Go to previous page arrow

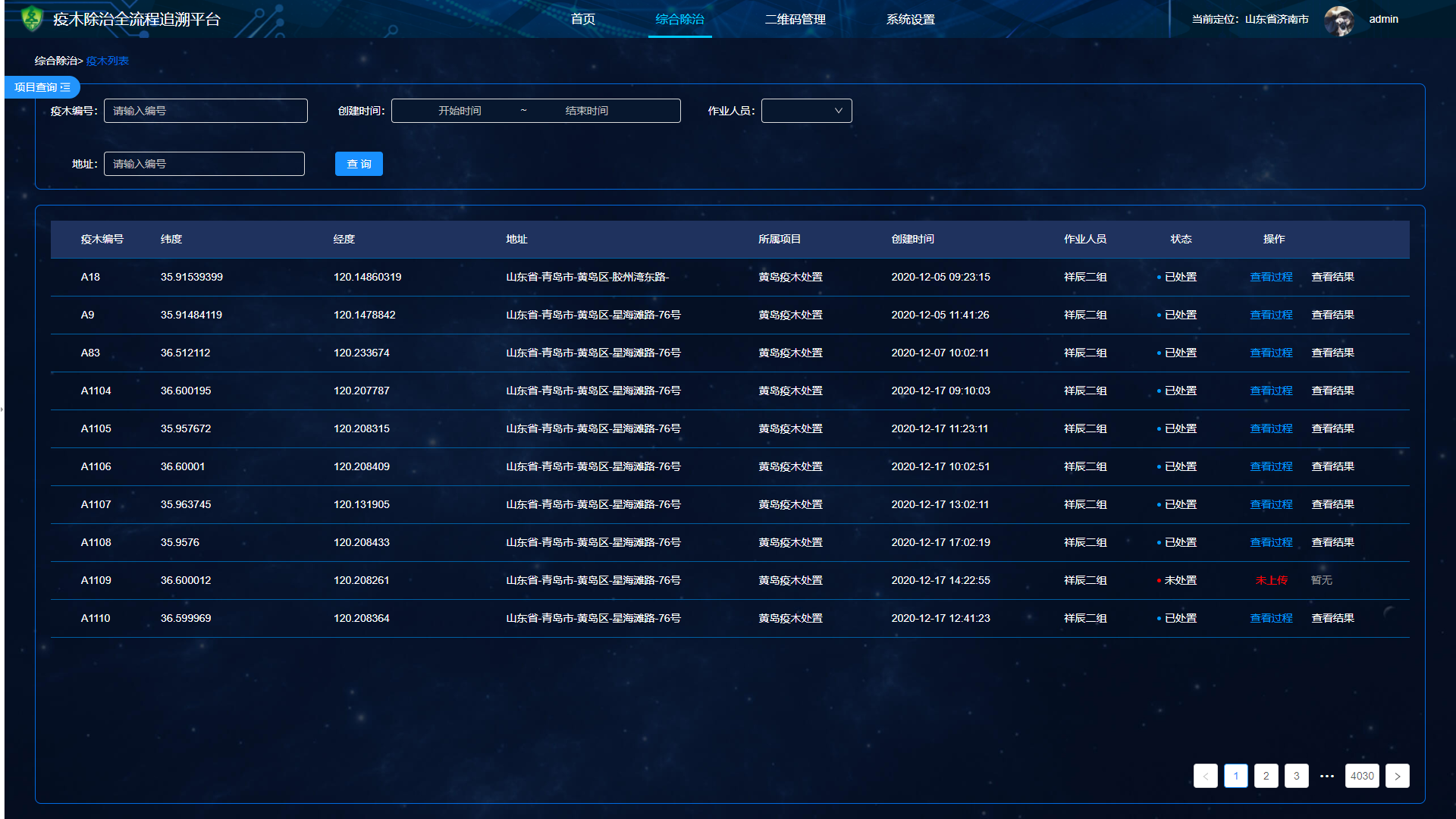click(1205, 776)
